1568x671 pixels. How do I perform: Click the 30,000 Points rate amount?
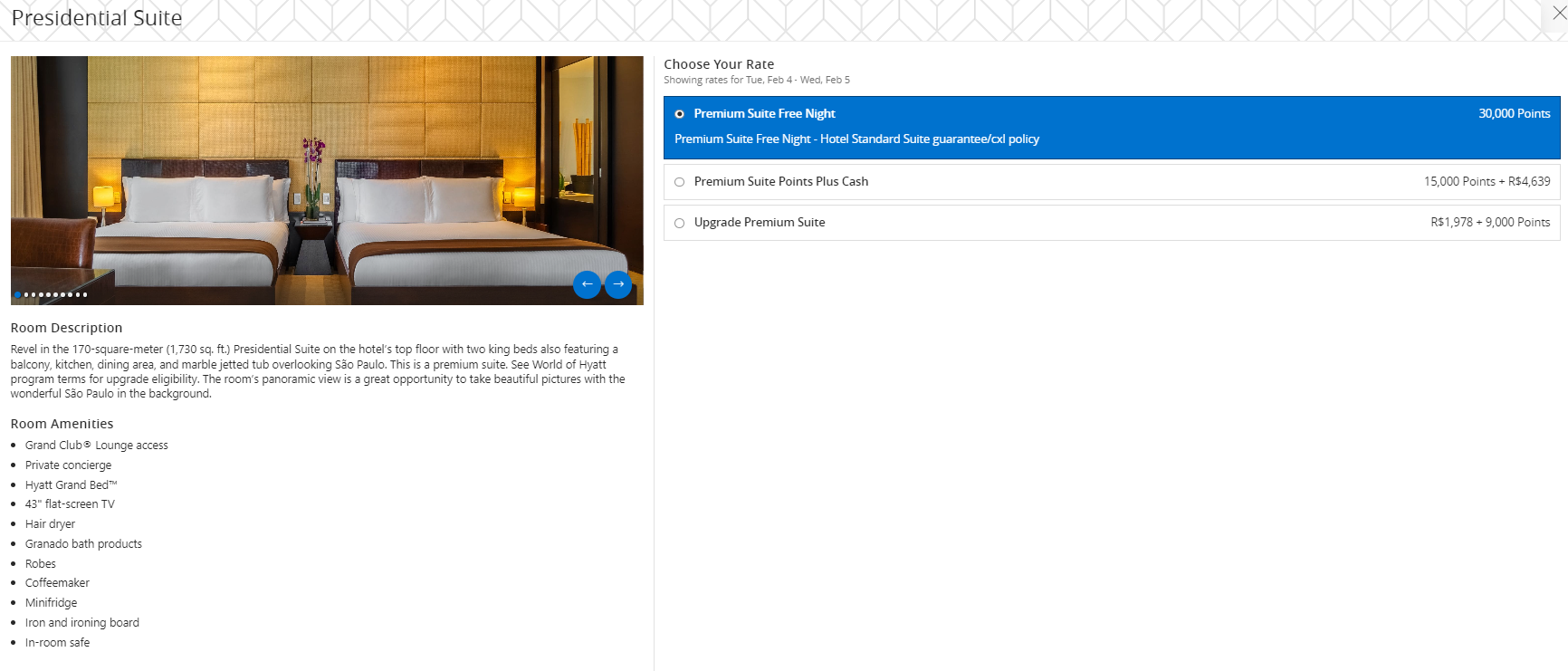point(1514,113)
